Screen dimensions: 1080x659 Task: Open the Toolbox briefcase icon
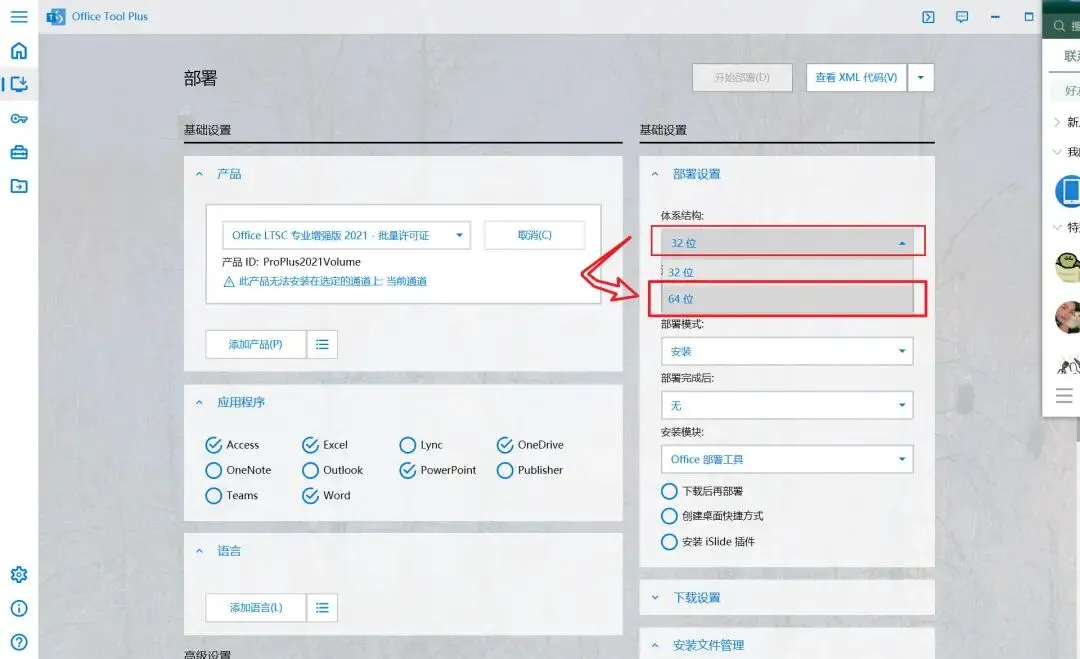(19, 152)
